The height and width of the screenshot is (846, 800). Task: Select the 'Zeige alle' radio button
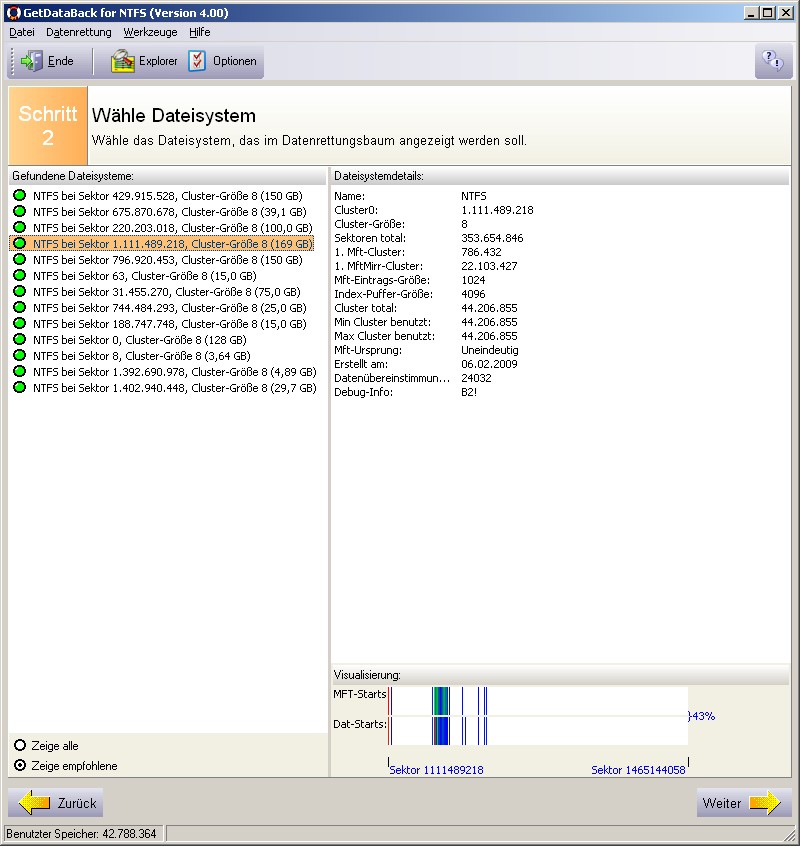20,746
